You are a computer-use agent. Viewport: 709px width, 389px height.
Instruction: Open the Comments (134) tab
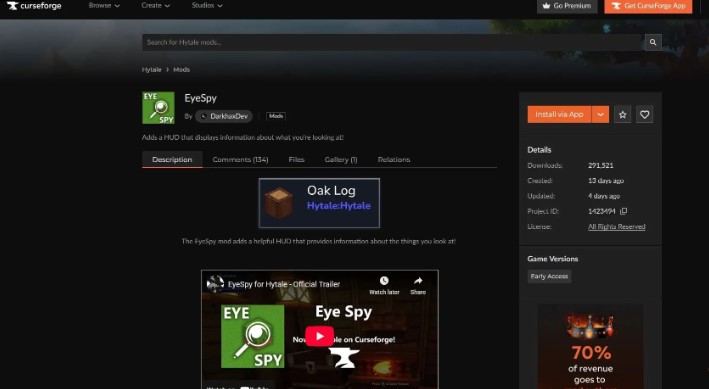(240, 160)
